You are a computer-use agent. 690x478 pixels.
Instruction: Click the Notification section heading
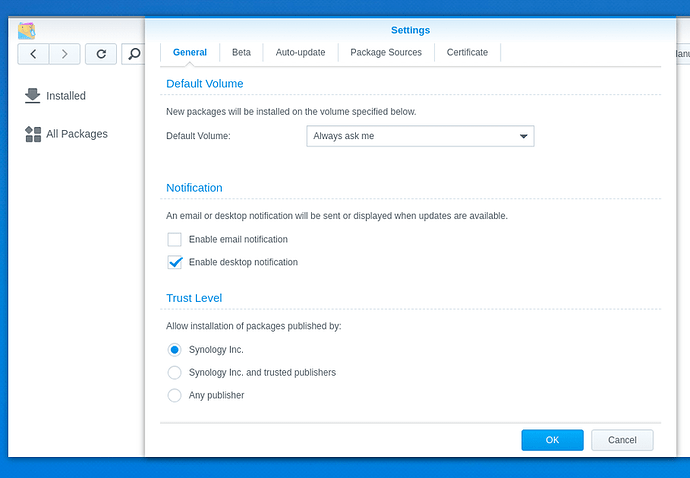coord(194,188)
